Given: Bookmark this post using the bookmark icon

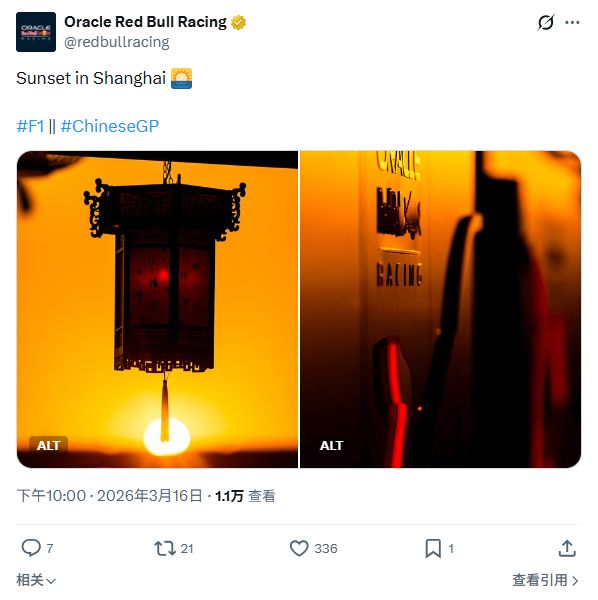Looking at the screenshot, I should 433,548.
